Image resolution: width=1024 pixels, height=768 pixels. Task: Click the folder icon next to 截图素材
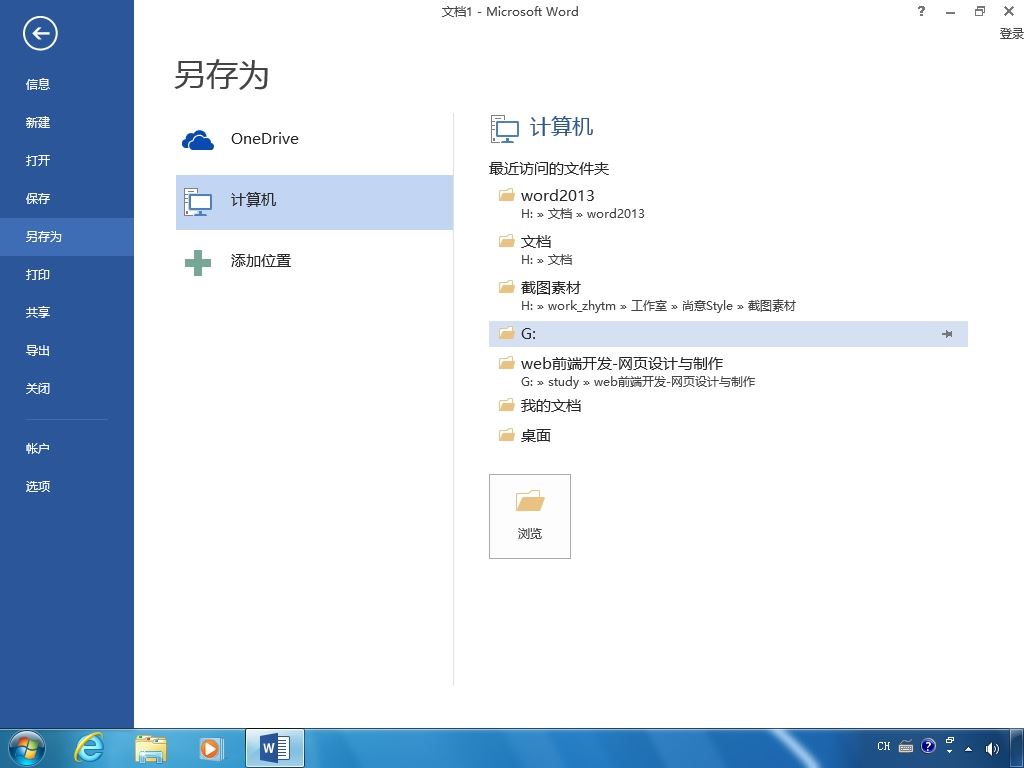pos(507,287)
